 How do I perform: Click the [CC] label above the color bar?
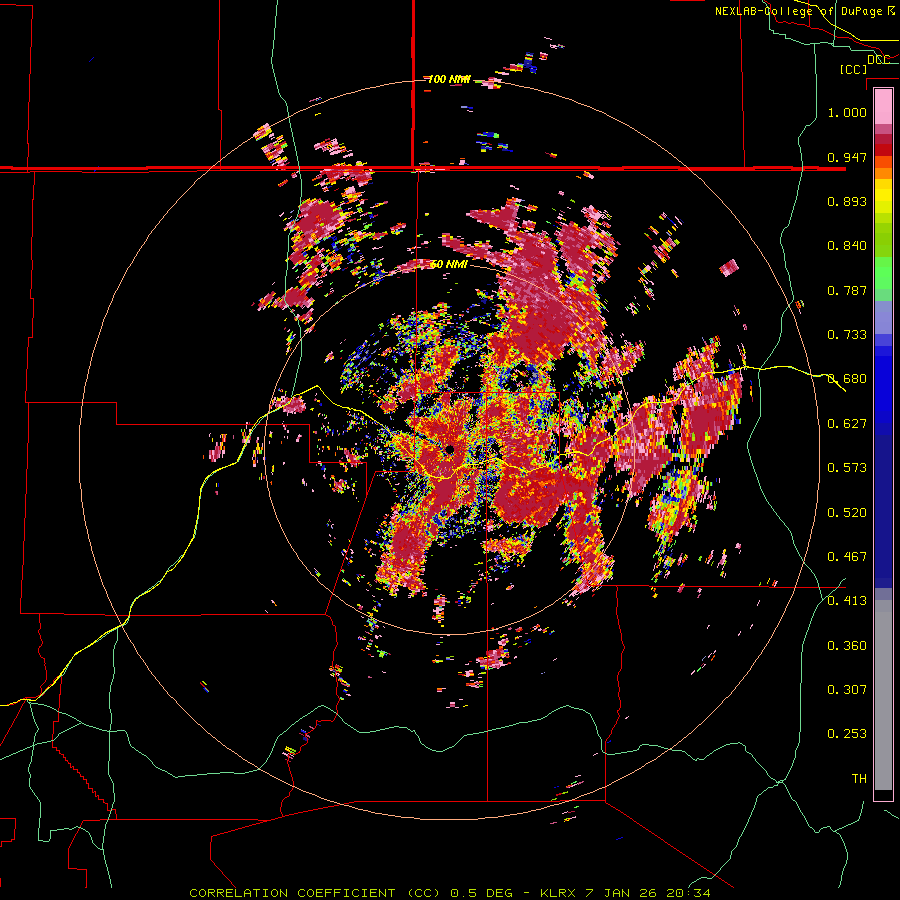pyautogui.click(x=853, y=69)
